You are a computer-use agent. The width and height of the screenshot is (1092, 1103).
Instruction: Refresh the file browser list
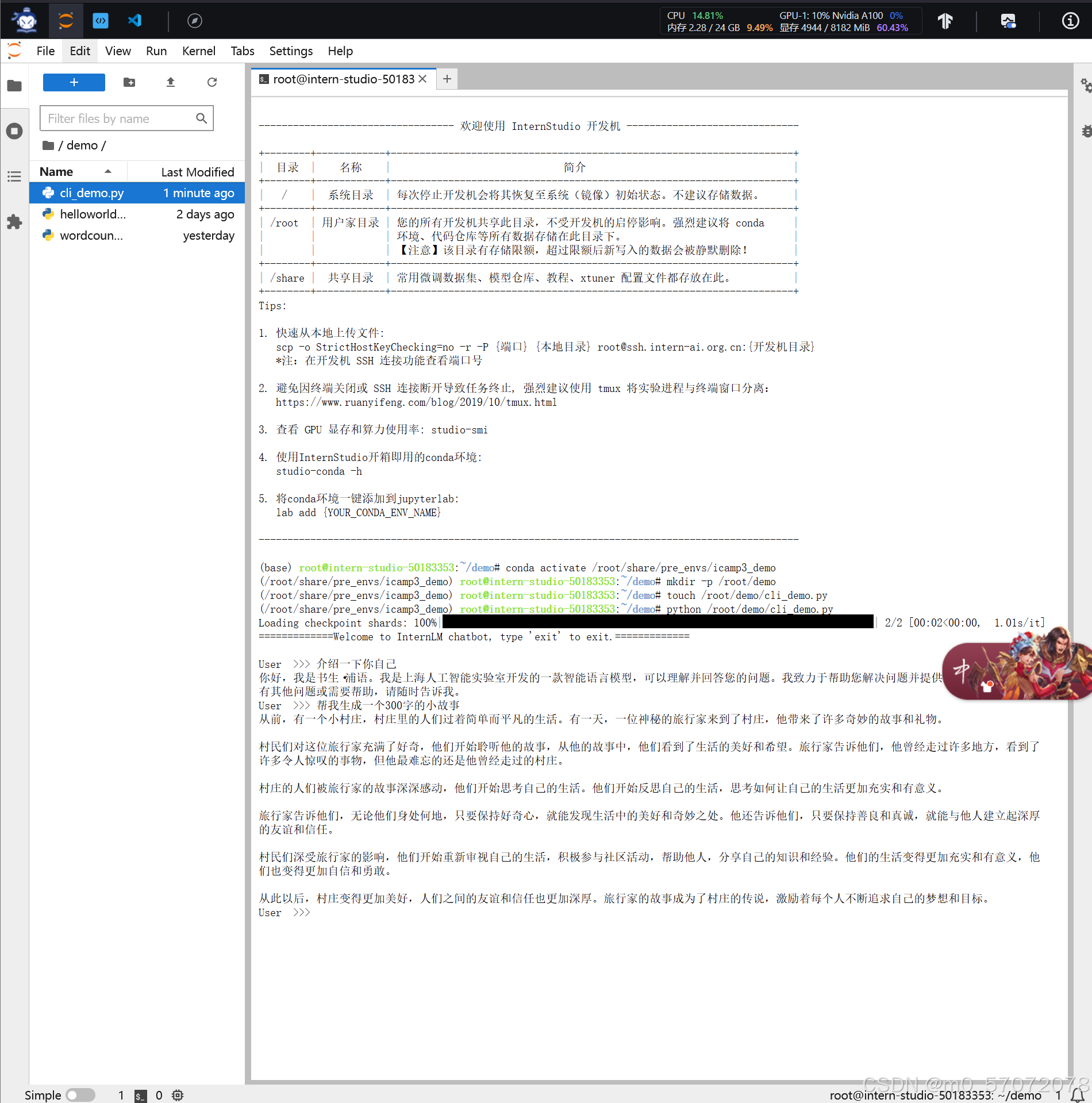[x=212, y=82]
